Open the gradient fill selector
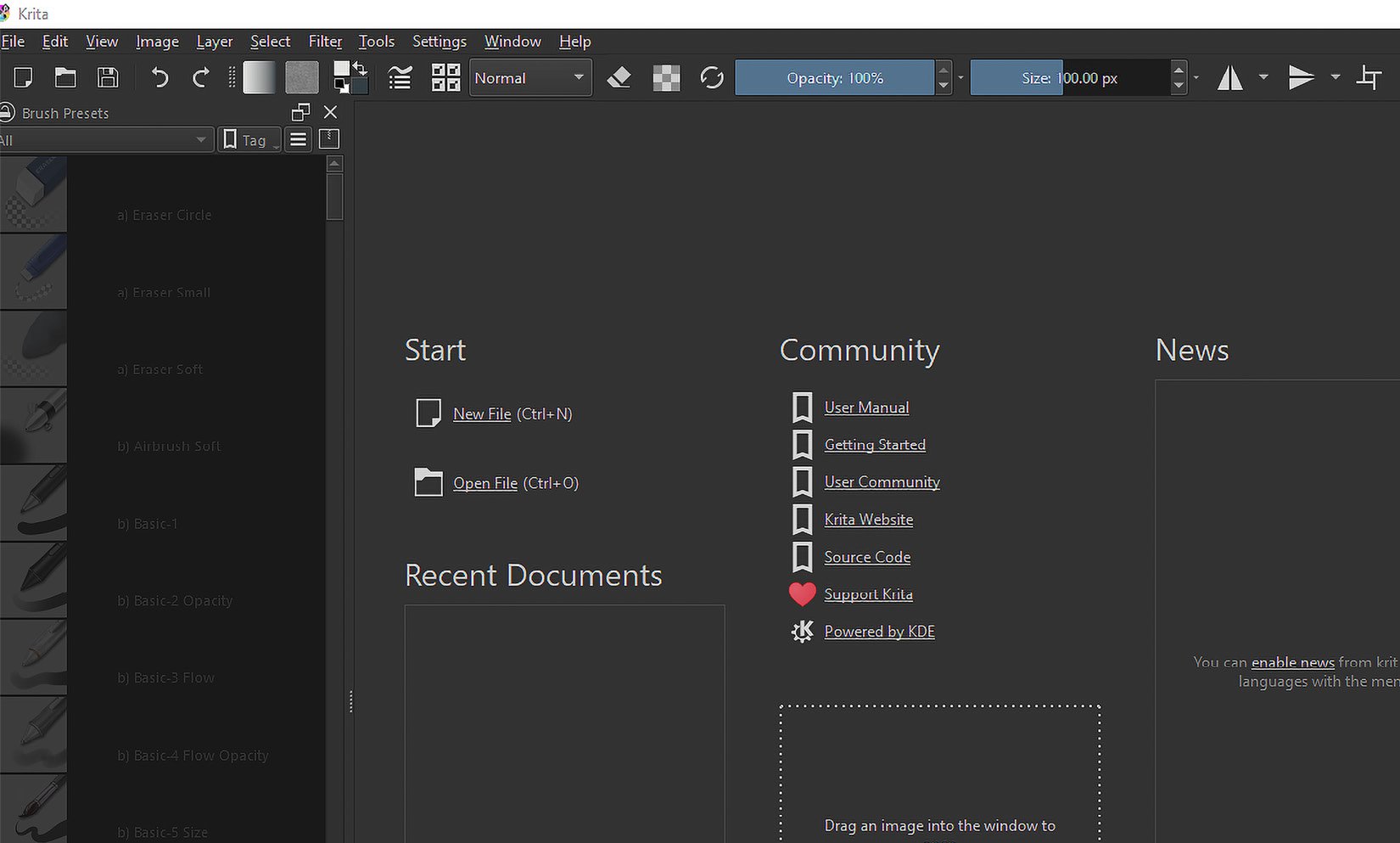Screen dimensions: 1400x843 (259, 77)
